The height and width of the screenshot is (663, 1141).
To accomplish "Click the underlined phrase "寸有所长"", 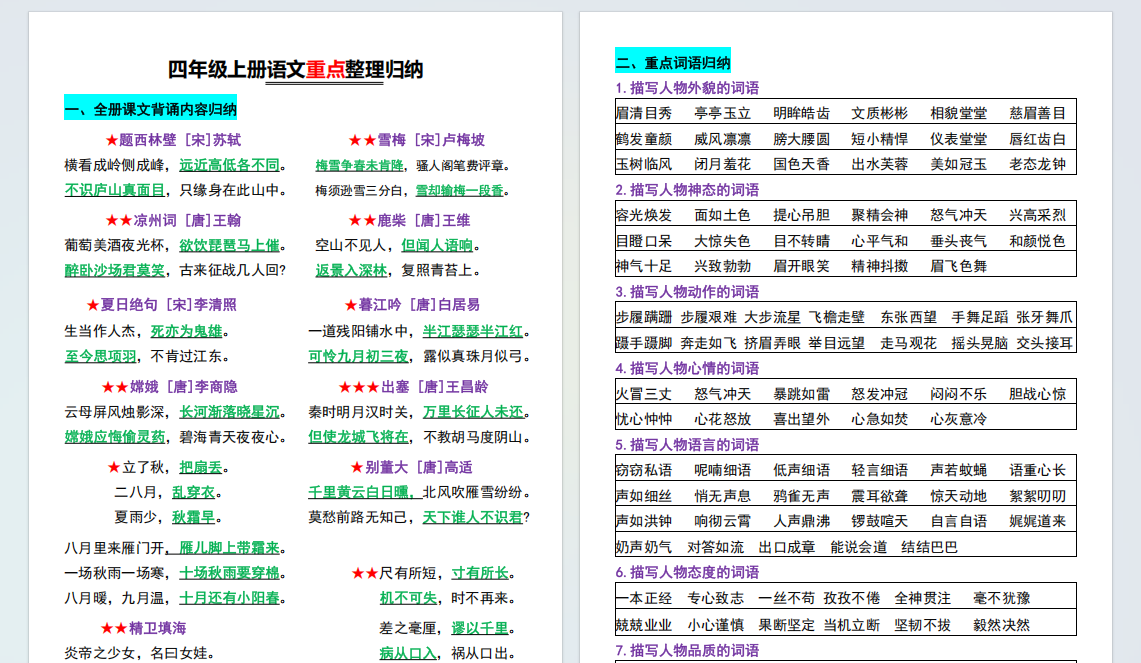I will [x=480, y=573].
